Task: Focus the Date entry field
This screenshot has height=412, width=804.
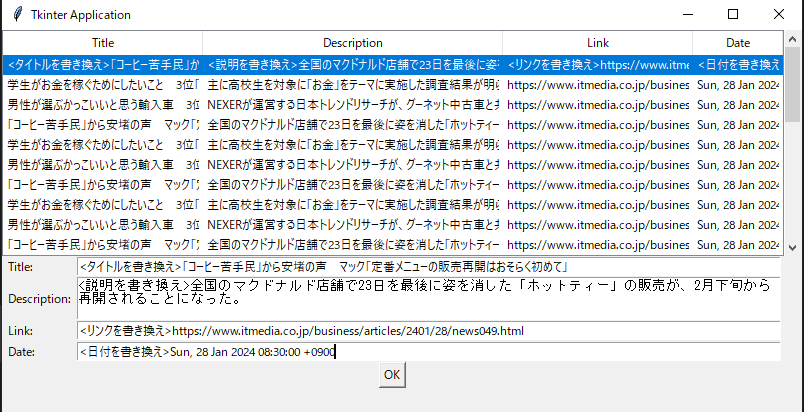Action: (428, 351)
